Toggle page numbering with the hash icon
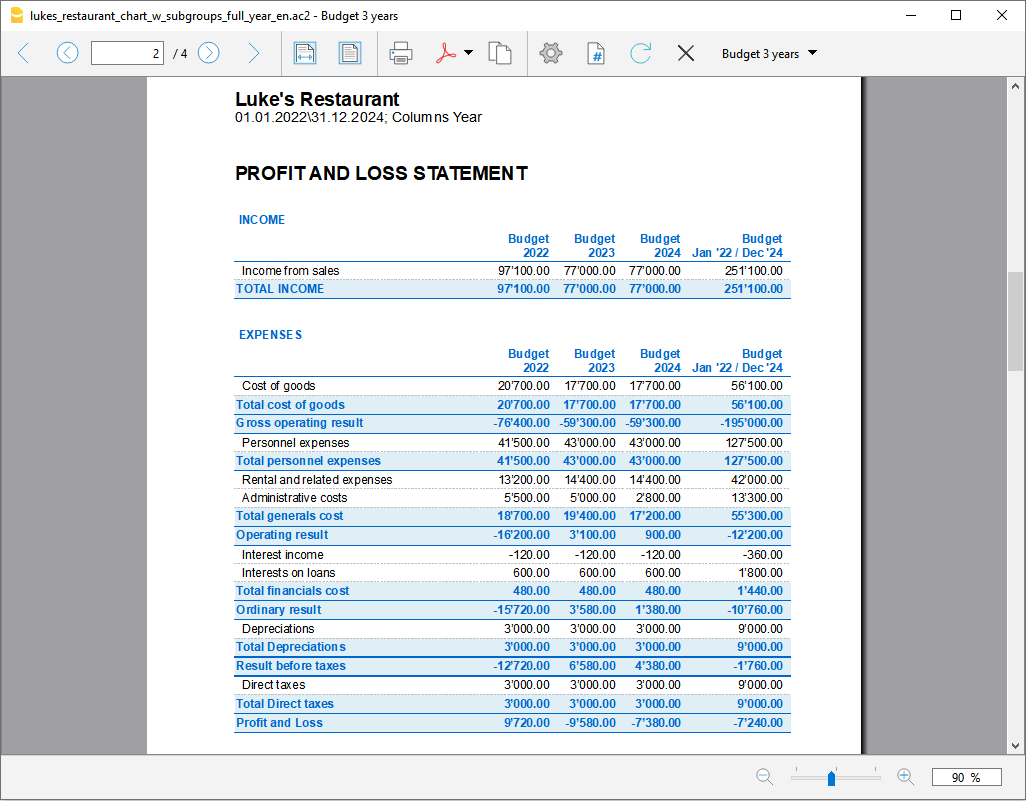This screenshot has height=801, width=1026. click(595, 53)
